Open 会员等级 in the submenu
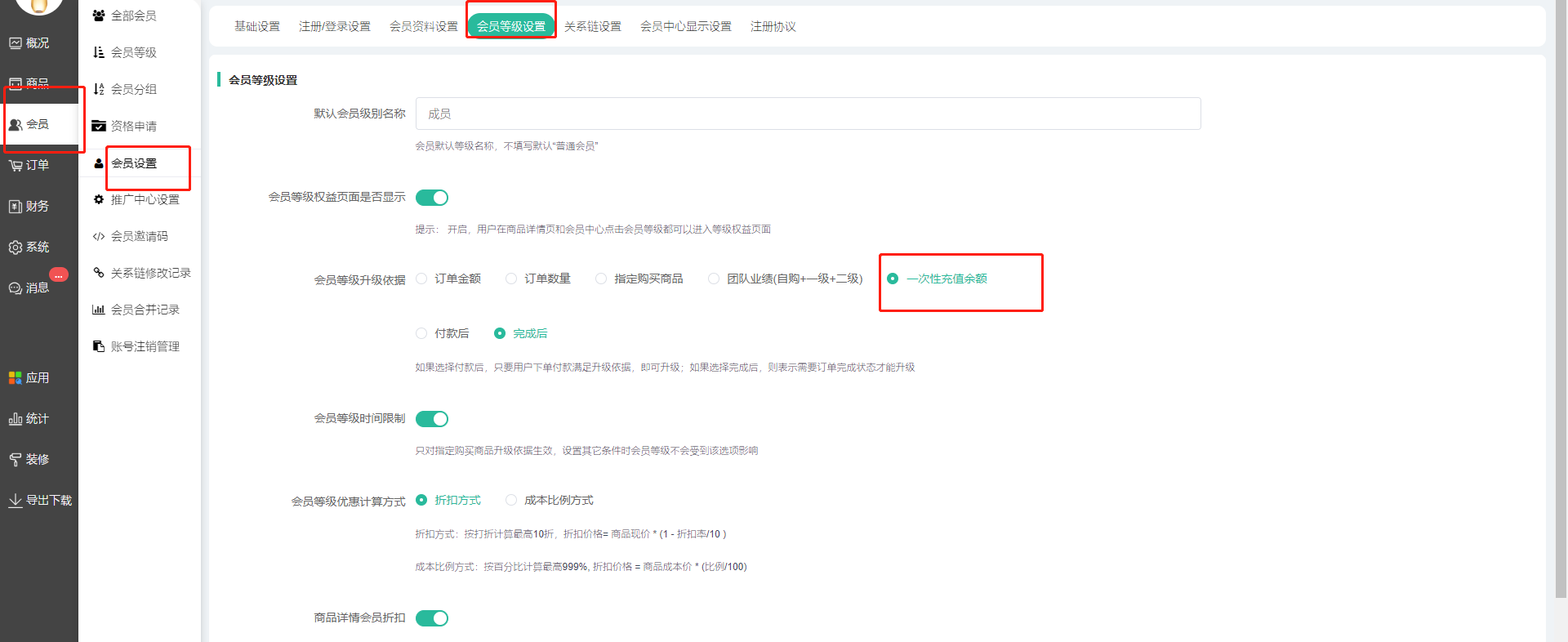 point(133,52)
